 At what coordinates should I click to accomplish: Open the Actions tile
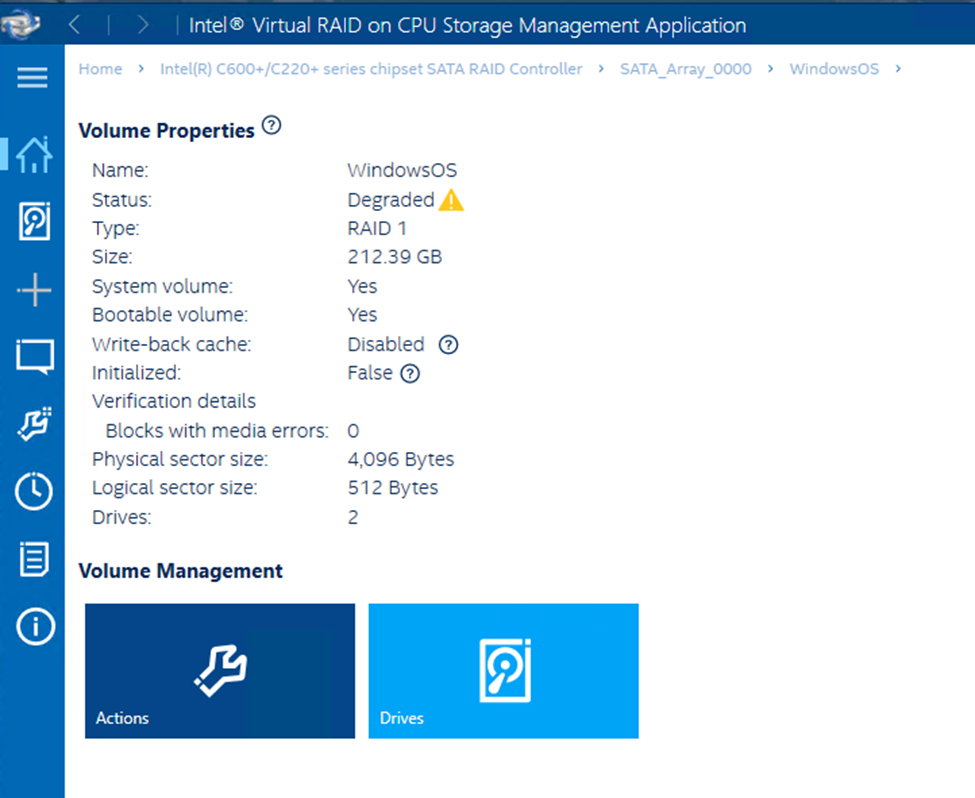(x=220, y=670)
